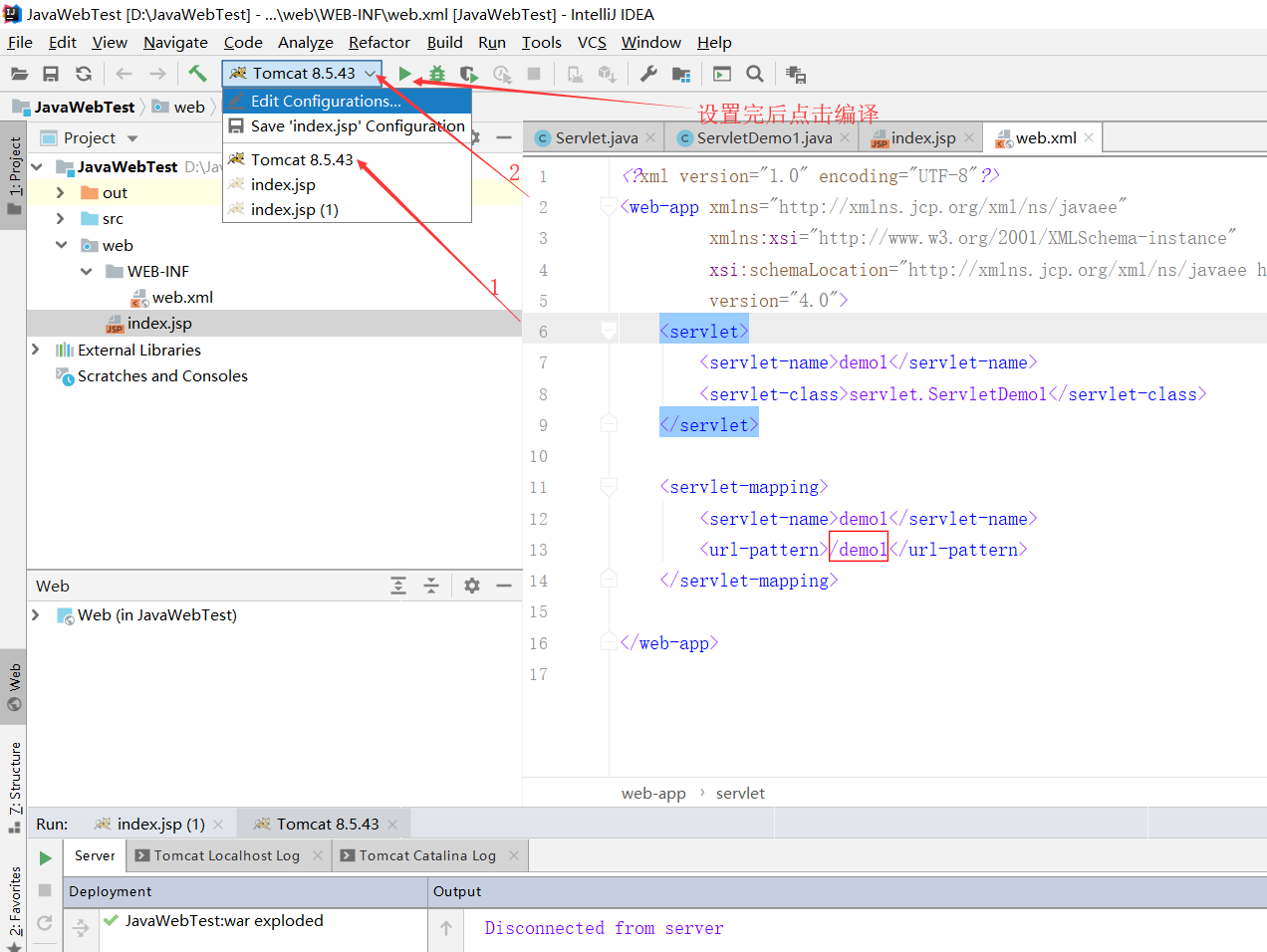Screen dimensions: 1267x952
Task: Click the Synchronize refresh icon
Action: click(84, 74)
